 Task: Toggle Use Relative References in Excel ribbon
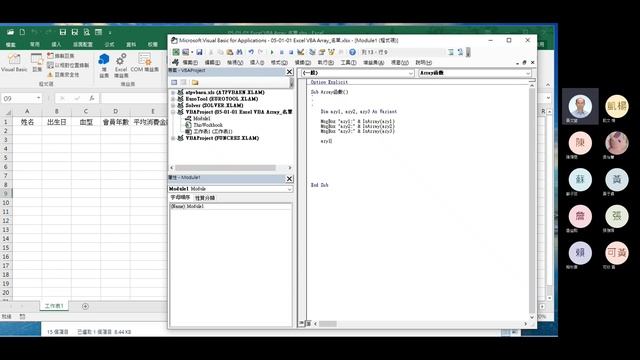67,65
